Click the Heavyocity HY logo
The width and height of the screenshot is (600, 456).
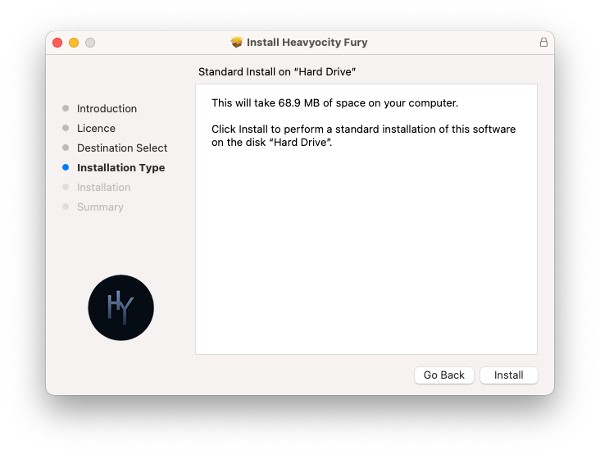coord(121,308)
